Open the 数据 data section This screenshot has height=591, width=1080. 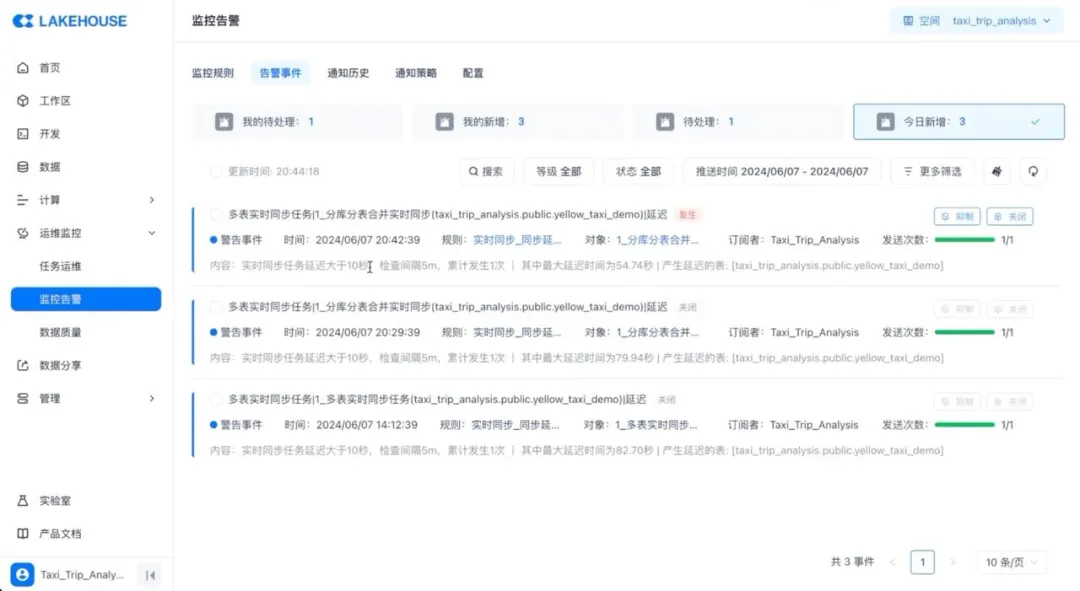point(49,167)
